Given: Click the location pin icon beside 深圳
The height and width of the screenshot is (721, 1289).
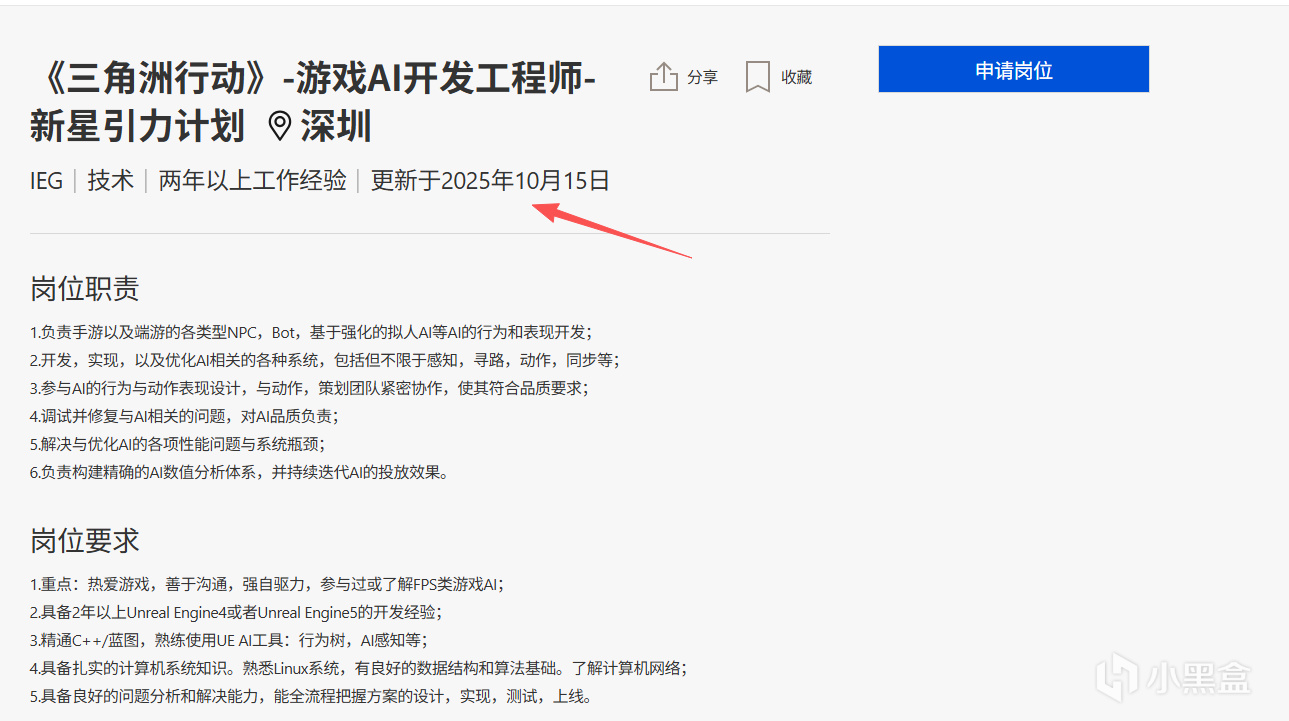Looking at the screenshot, I should click(x=280, y=127).
